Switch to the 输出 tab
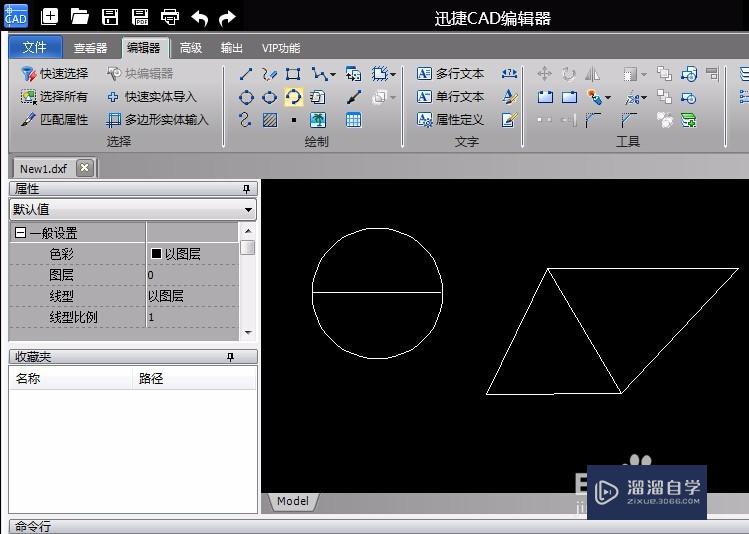 pos(232,48)
